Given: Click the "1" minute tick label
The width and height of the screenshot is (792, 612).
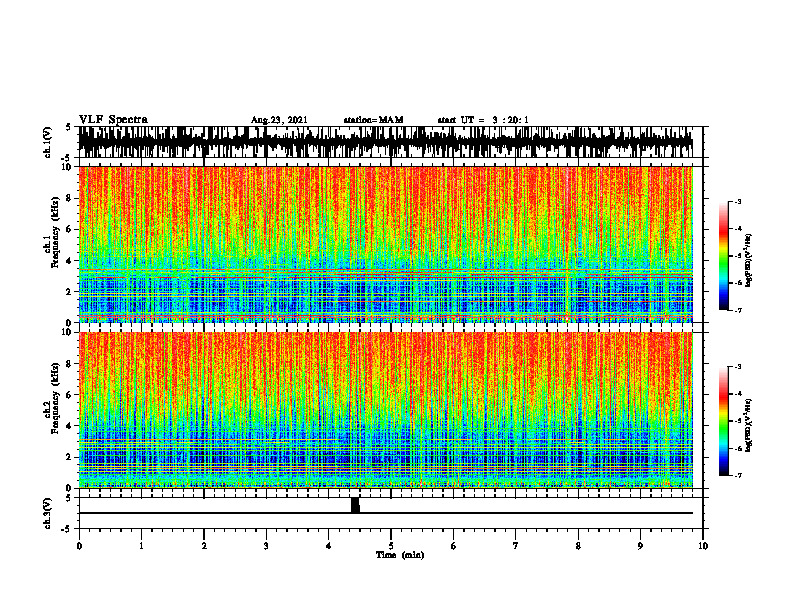Looking at the screenshot, I should 141,546.
